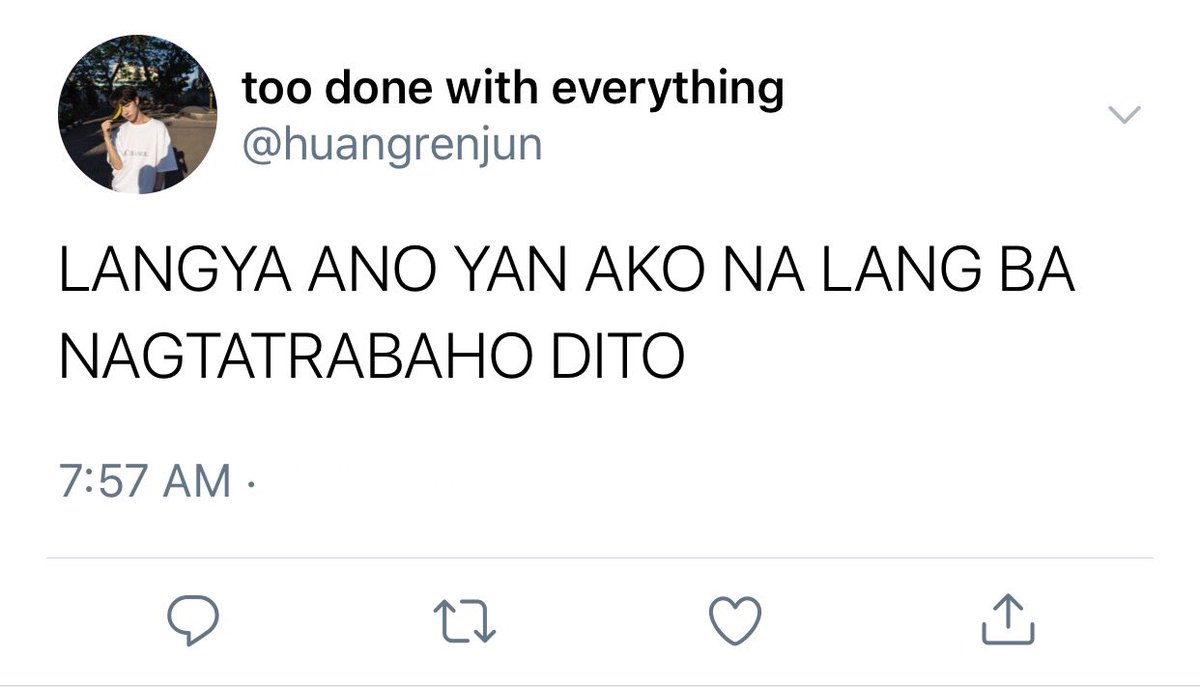Favorite the tweet posted at 7:57 AM
Screen dimensions: 1200x687
[x=735, y=620]
